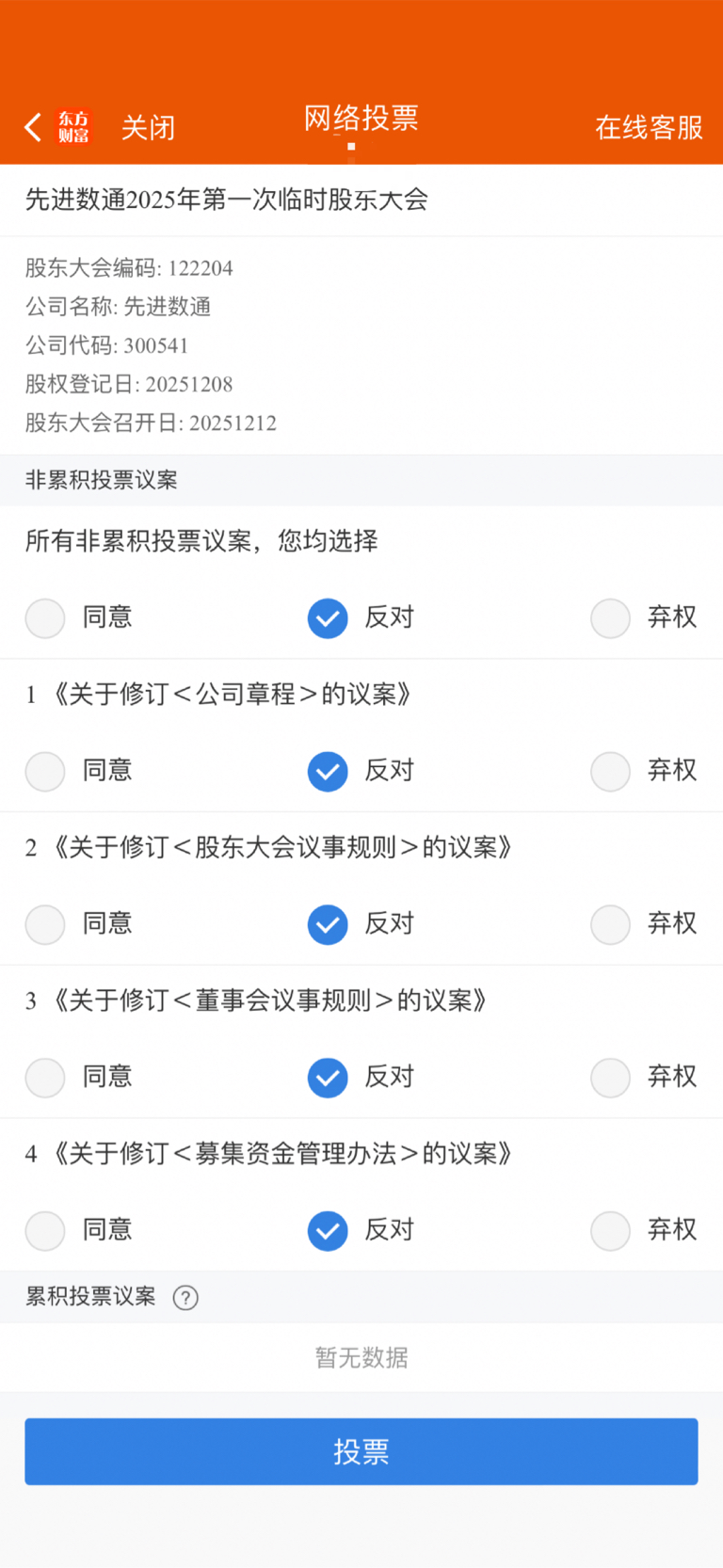The height and width of the screenshot is (1568, 723).
Task: Select 弃权 for all non-cumulative proposals
Action: 610,618
